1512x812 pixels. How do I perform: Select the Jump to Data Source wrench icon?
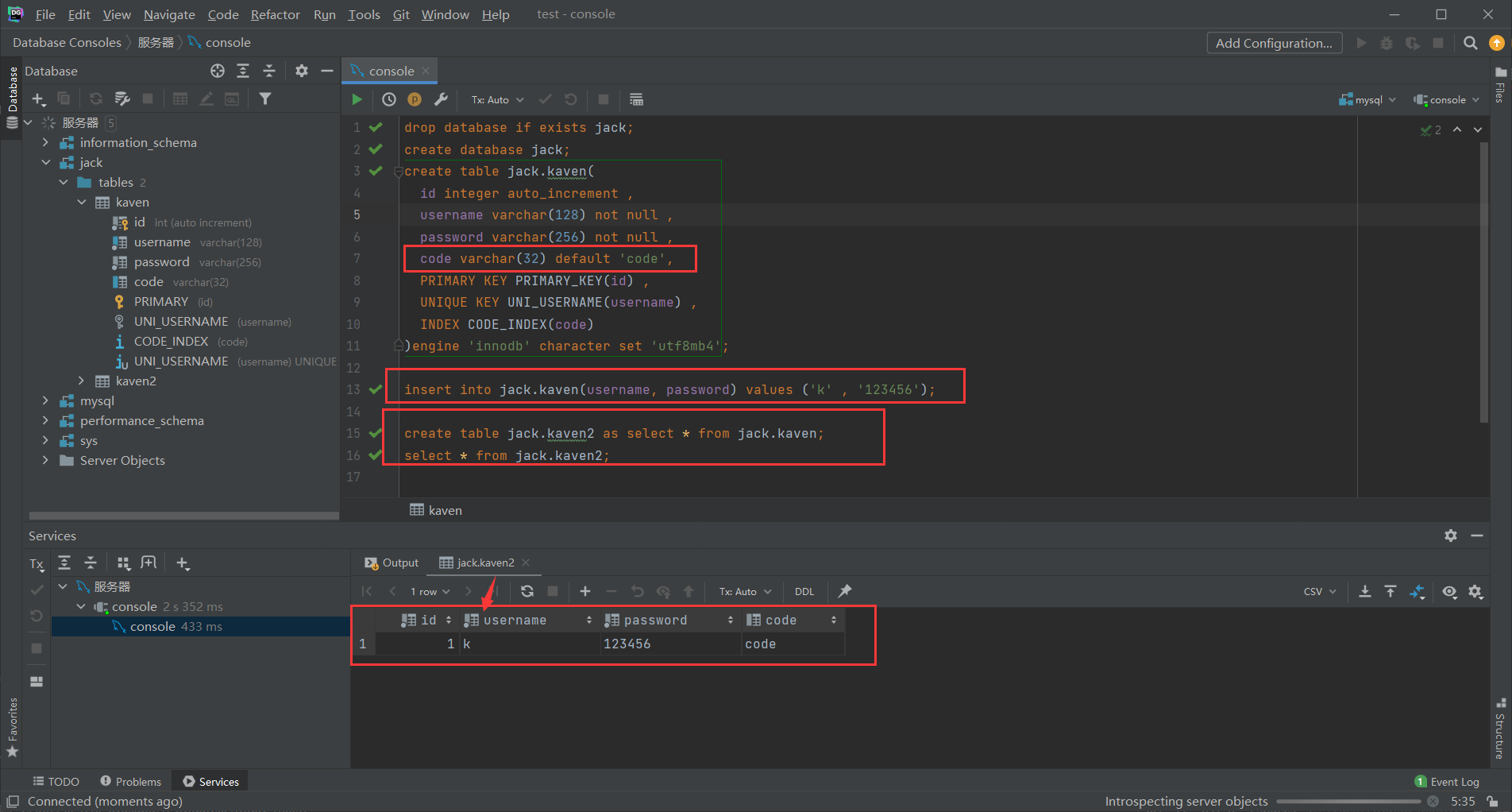(442, 99)
